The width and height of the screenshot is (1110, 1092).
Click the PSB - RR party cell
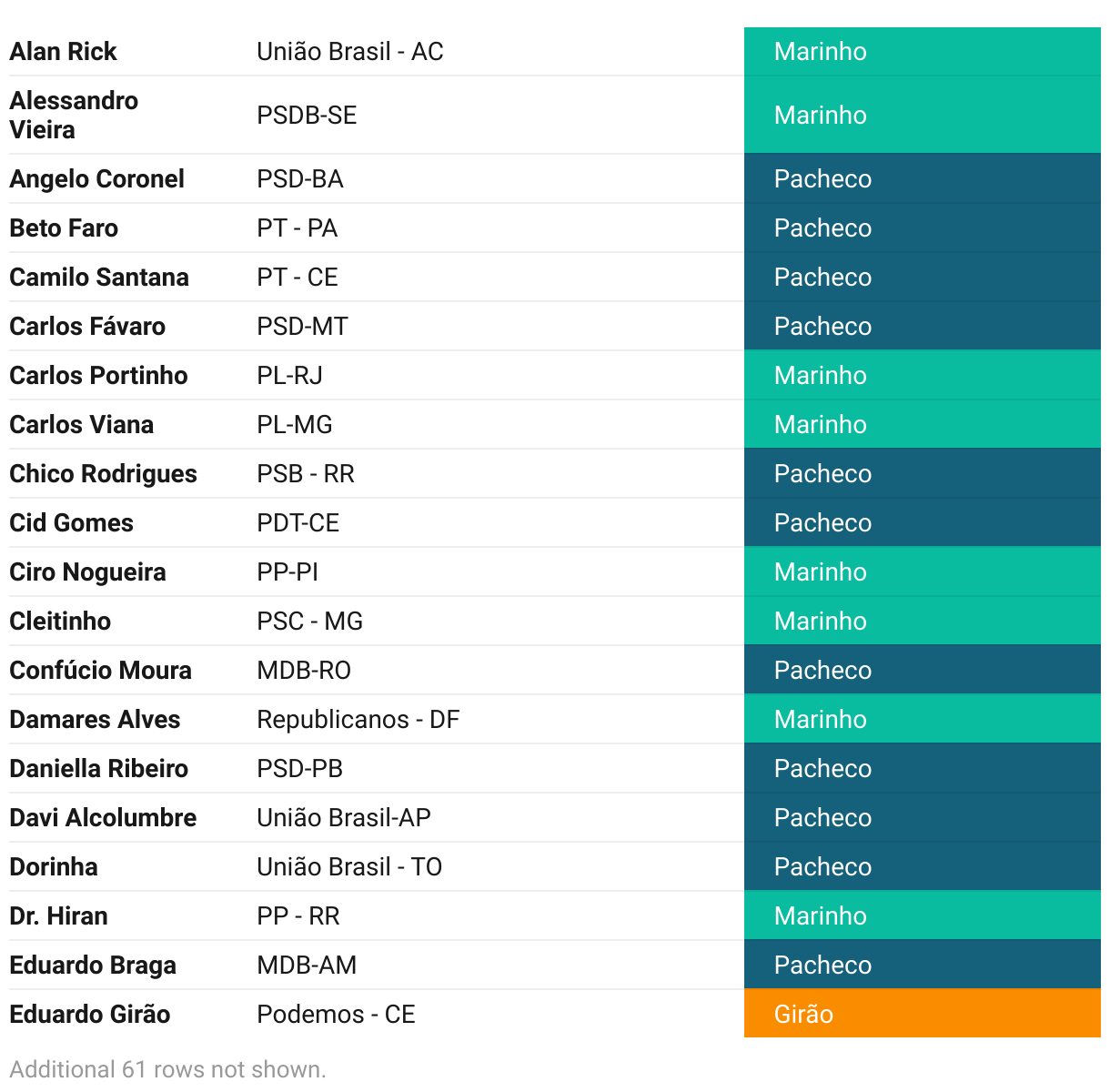(306, 474)
